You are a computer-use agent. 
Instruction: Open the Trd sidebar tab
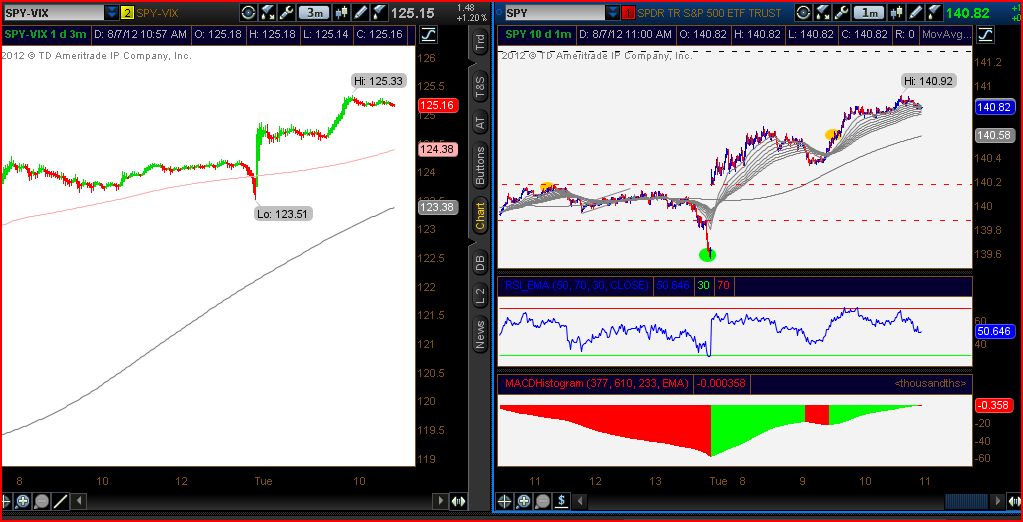pos(480,44)
